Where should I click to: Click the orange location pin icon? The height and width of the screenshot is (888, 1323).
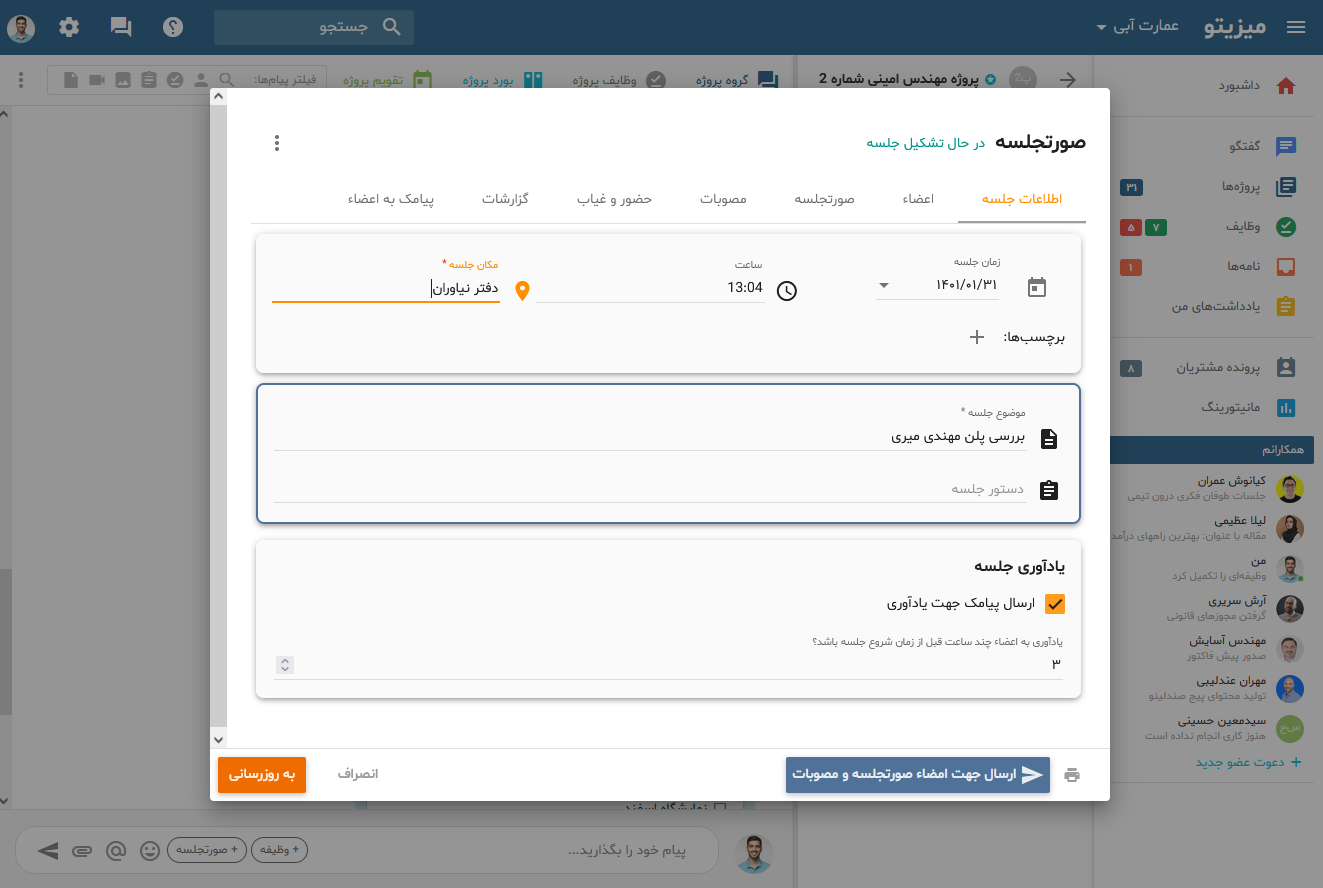[x=521, y=291]
